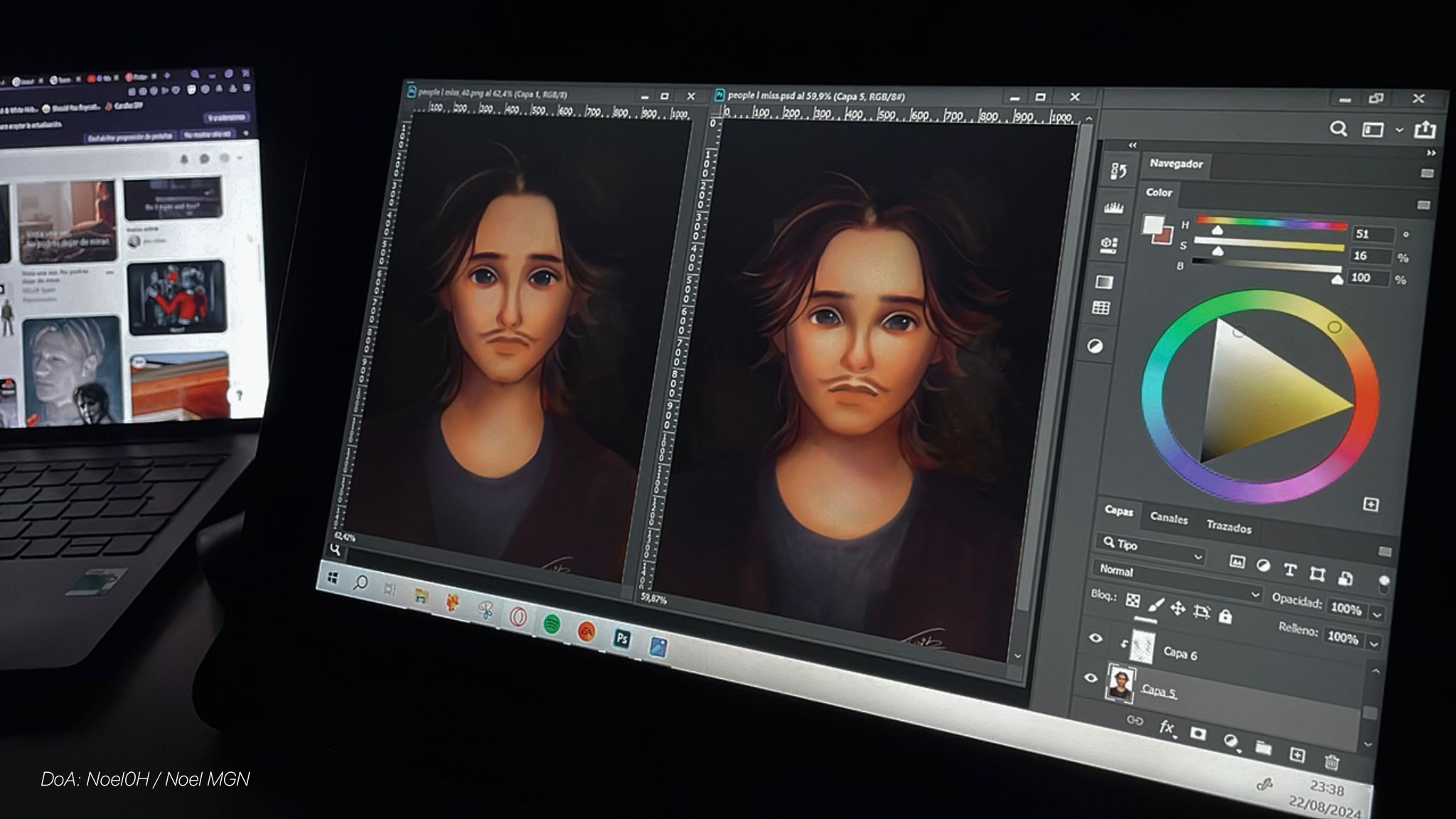Image resolution: width=1456 pixels, height=819 pixels.
Task: Filter layers by type layers icon
Action: [x=1290, y=569]
